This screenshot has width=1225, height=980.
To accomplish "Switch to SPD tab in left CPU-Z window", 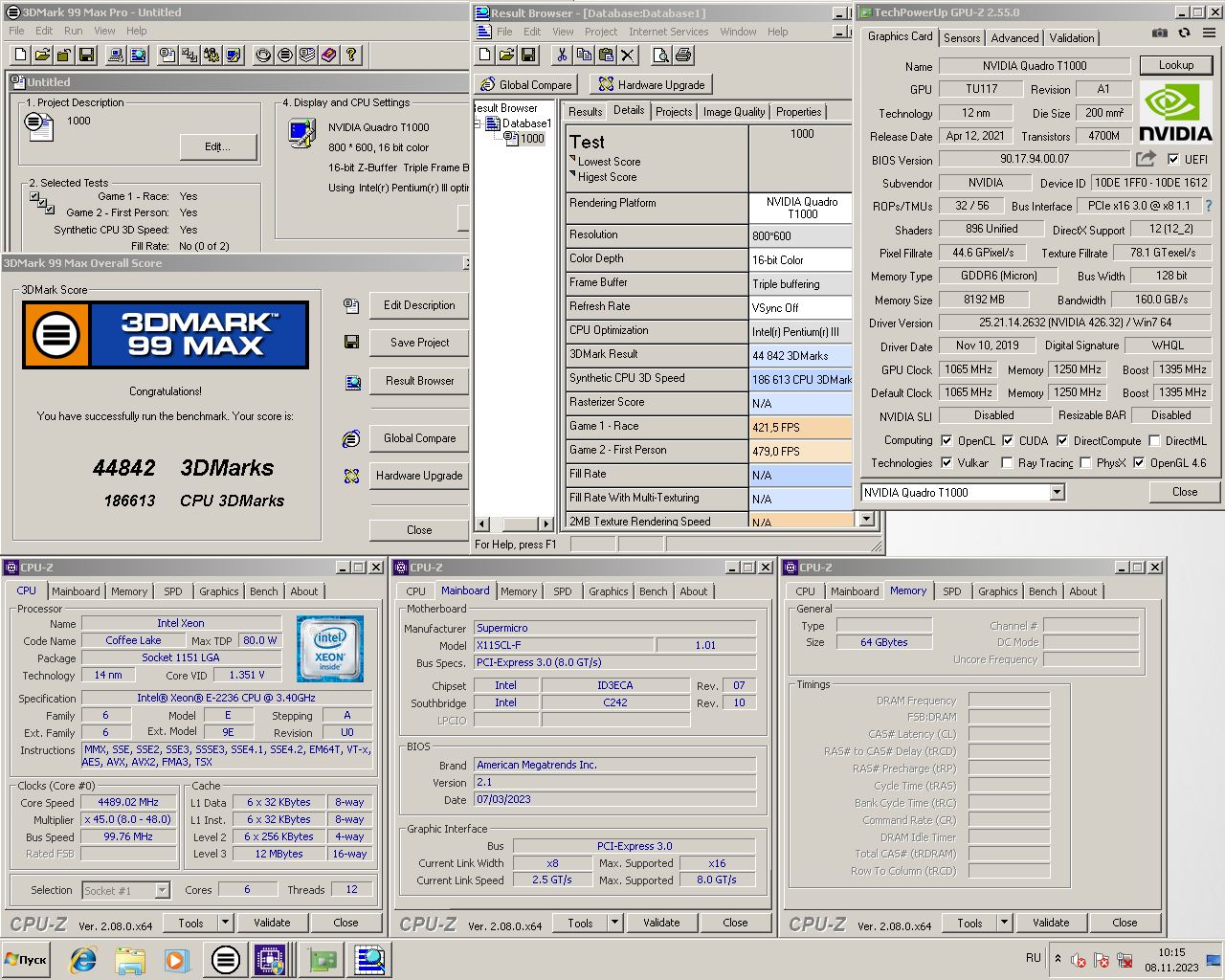I will click(173, 591).
